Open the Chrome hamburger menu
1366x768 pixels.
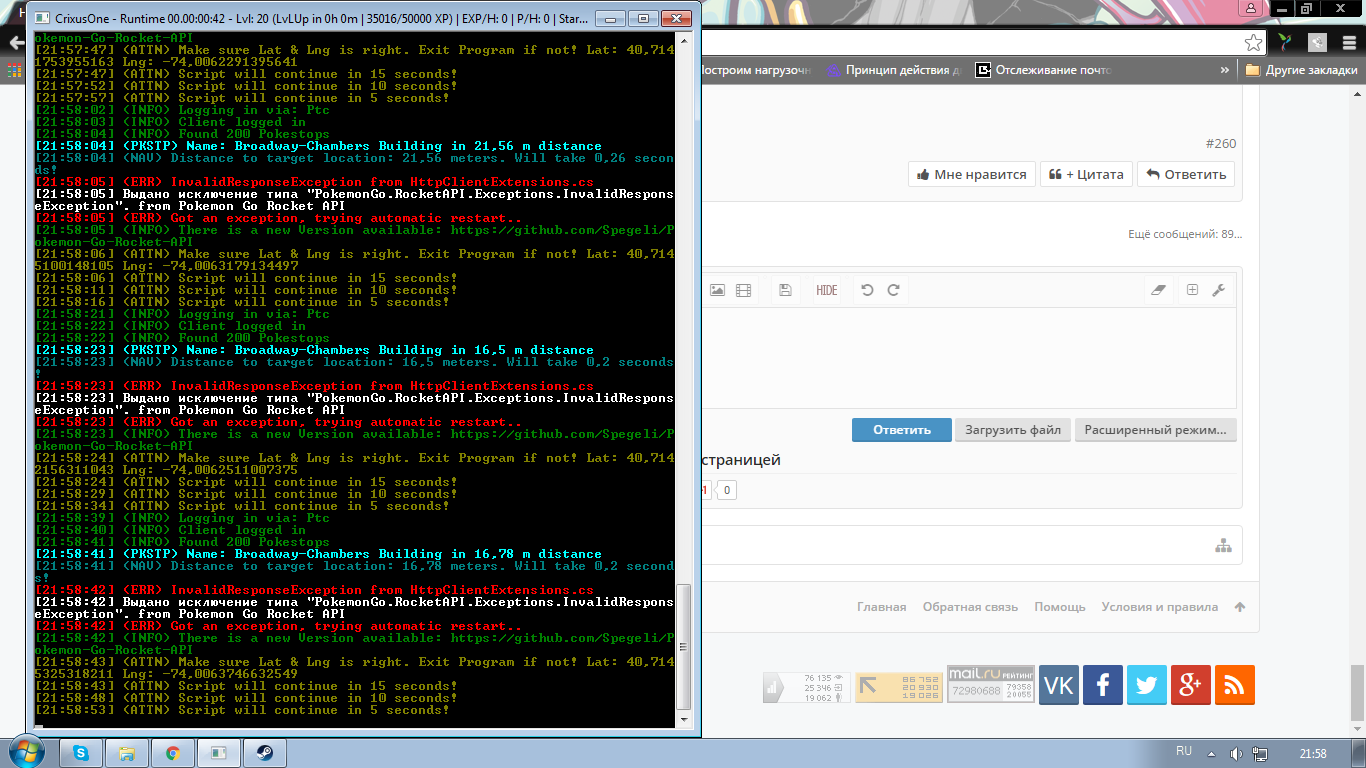[x=1348, y=43]
